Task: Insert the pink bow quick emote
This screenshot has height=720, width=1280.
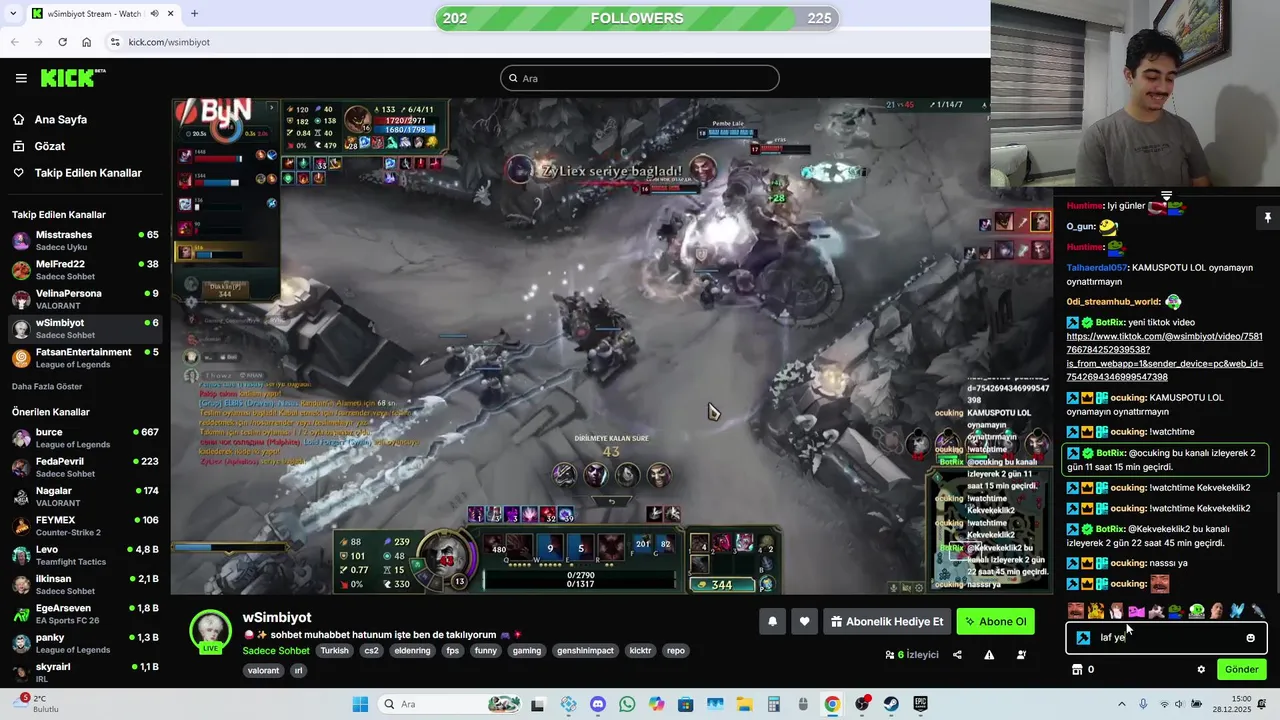Action: pos(1136,610)
